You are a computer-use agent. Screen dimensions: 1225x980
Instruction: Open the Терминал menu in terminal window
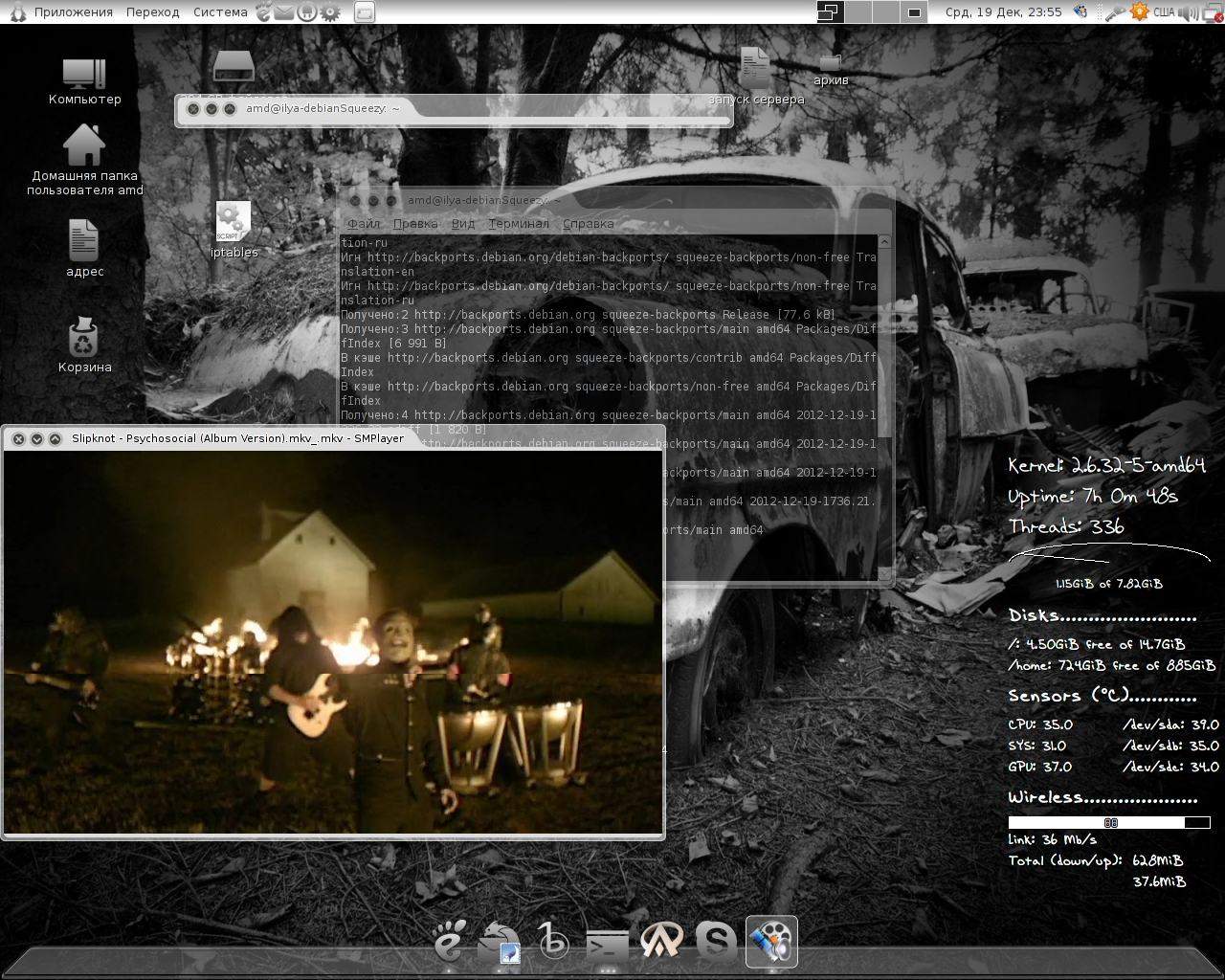click(519, 224)
